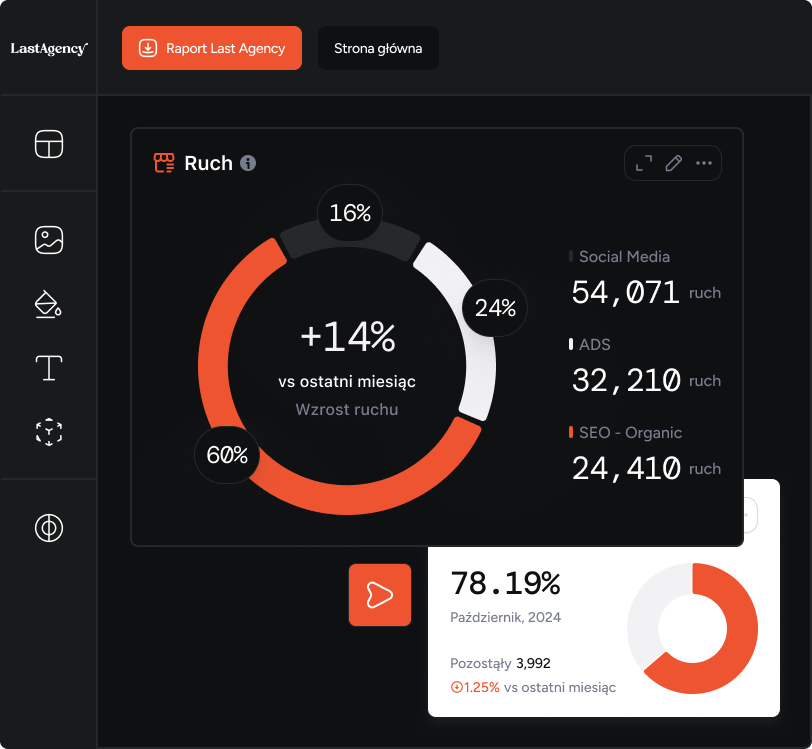The height and width of the screenshot is (749, 812).
Task: Click the circular target icon in sidebar
Action: pyautogui.click(x=49, y=528)
